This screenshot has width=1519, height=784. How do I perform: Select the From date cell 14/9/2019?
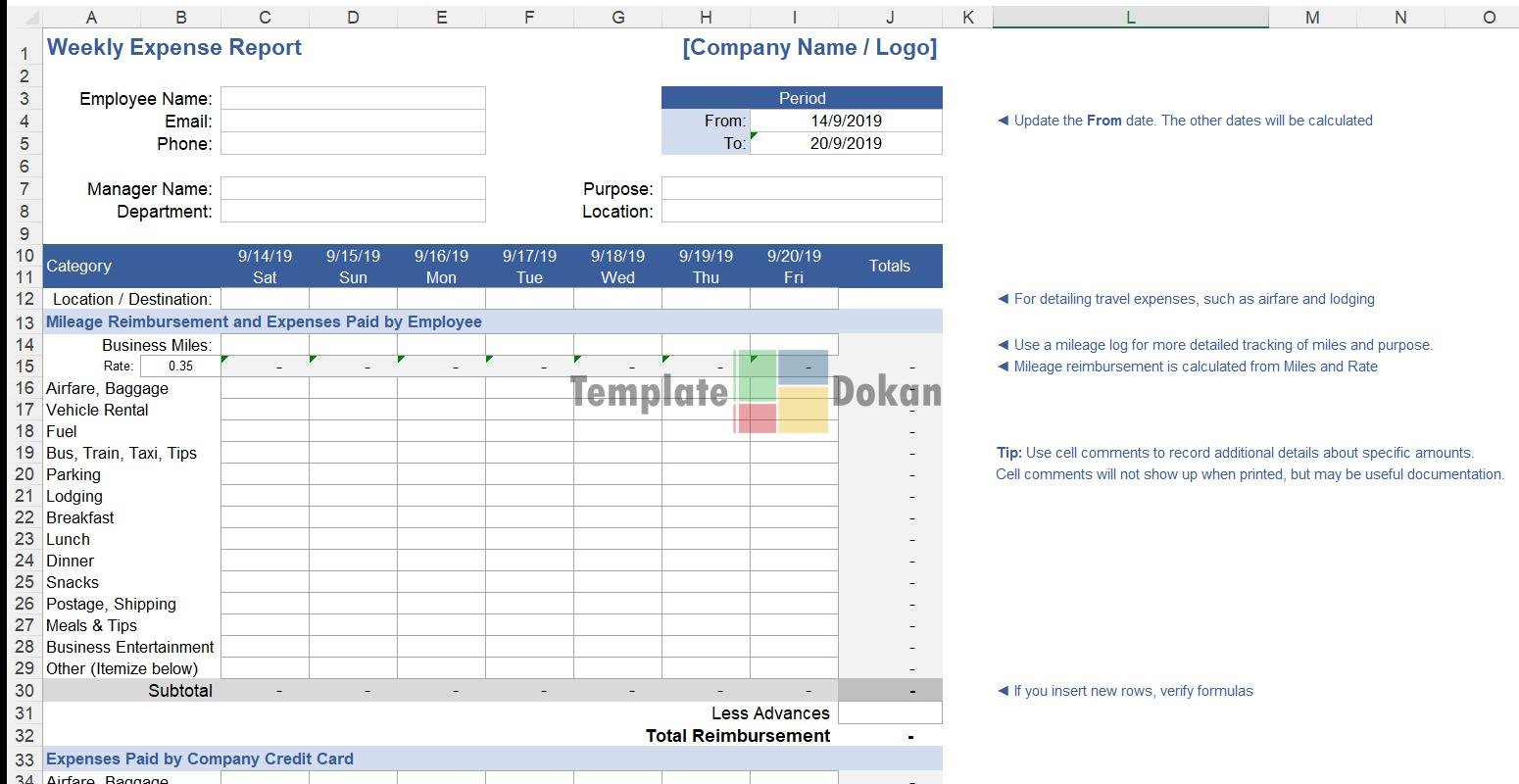tap(846, 121)
